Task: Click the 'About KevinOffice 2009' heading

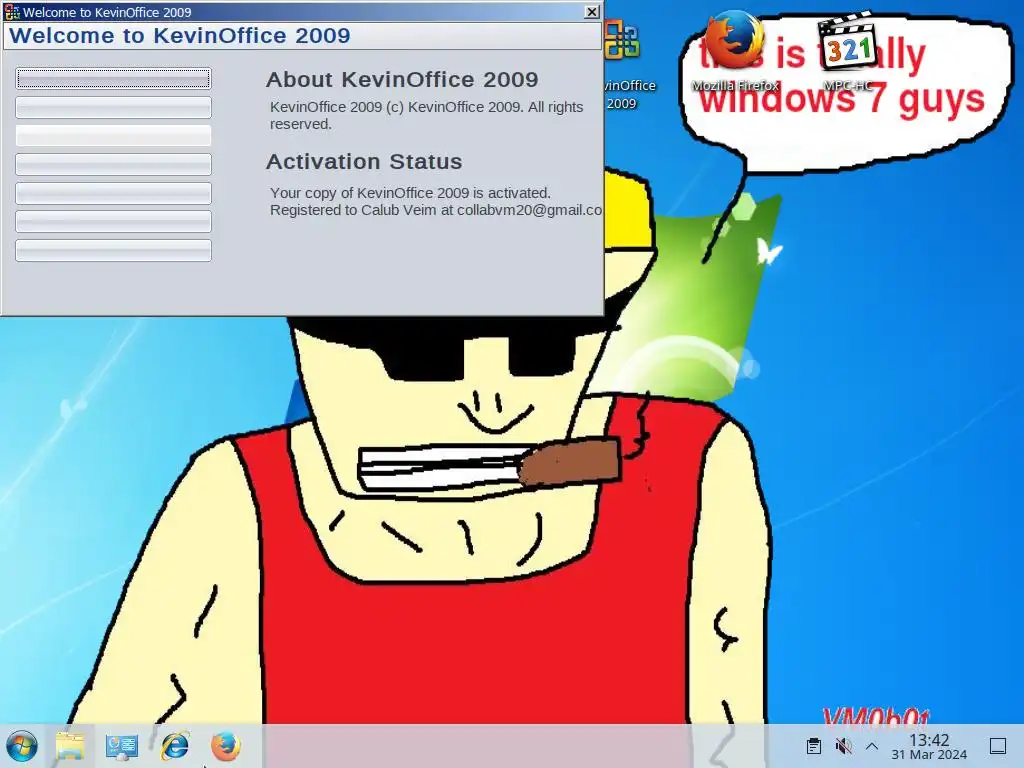Action: point(402,80)
